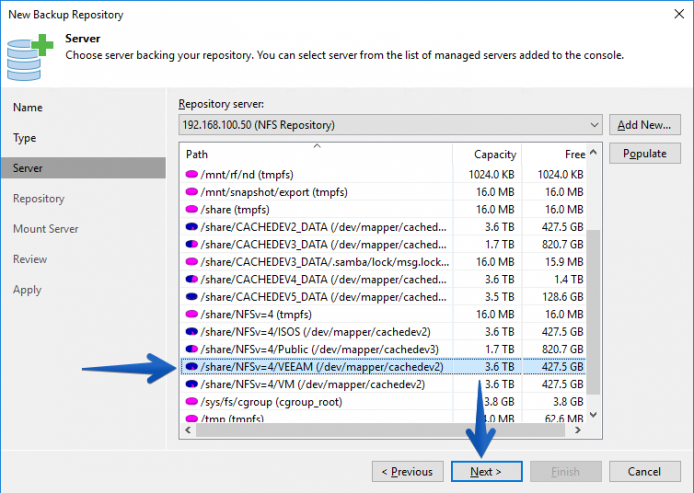694x493 pixels.
Task: Click the CACHEDEV4_DATA volume icon
Action: 191,279
